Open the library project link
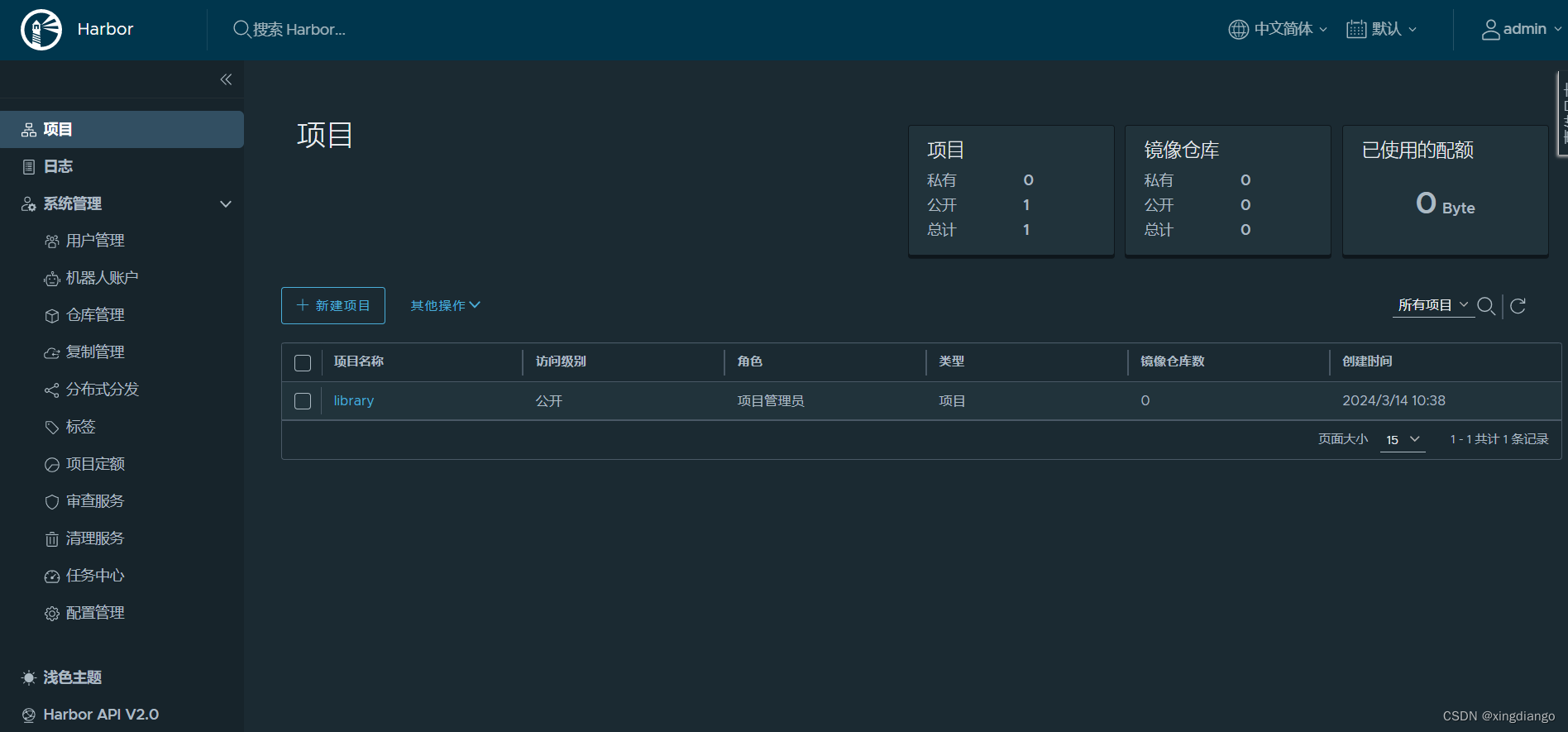1568x732 pixels. (354, 401)
